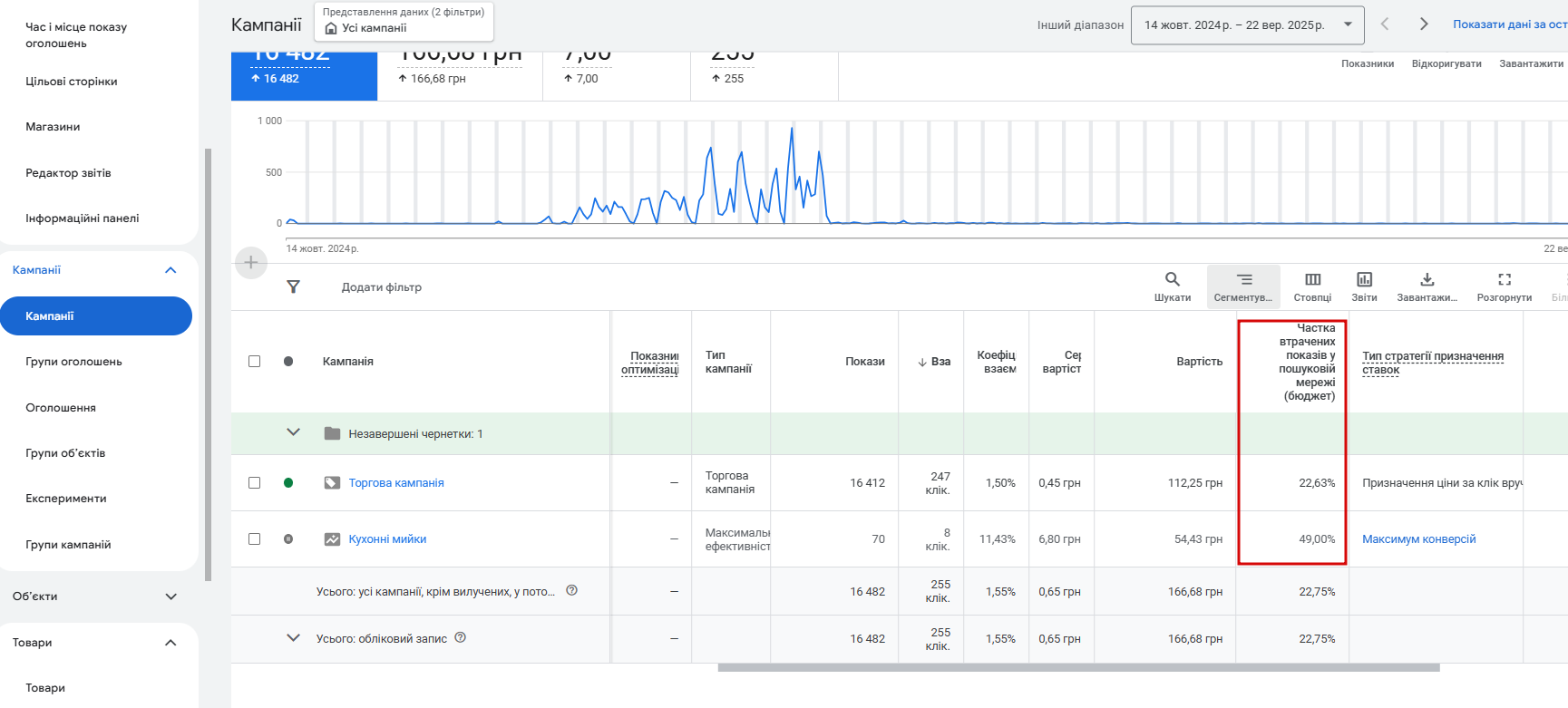The image size is (1568, 708).
Task: Tick the Торгова кампанія row checkbox
Action: coord(255,483)
